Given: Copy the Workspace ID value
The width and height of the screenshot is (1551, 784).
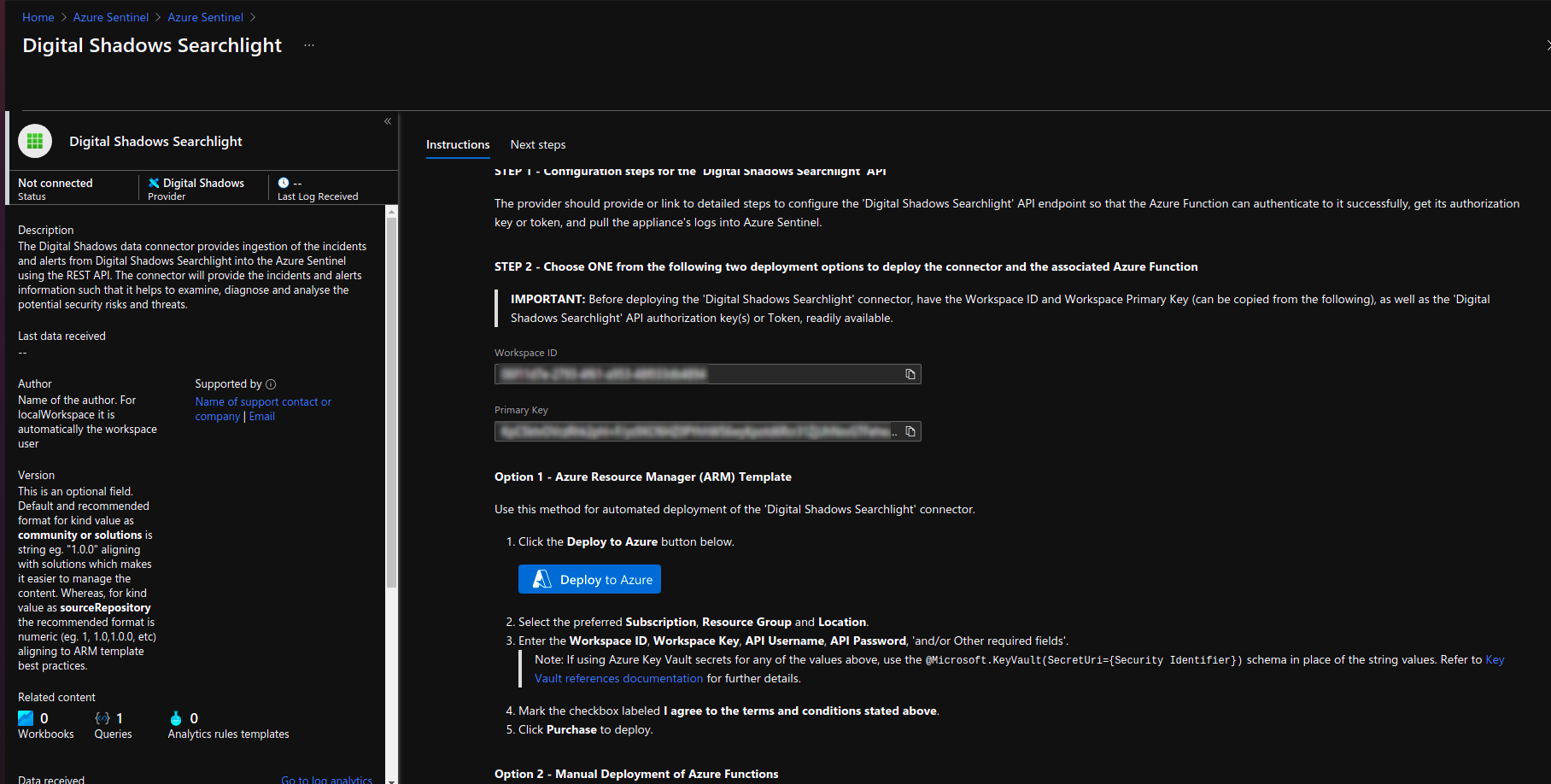Looking at the screenshot, I should [910, 374].
